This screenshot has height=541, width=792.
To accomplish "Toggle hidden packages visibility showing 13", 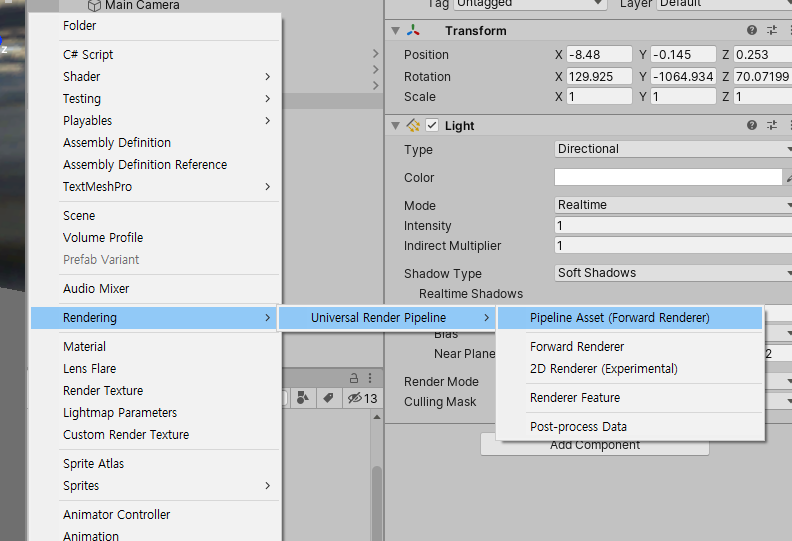I will (362, 399).
